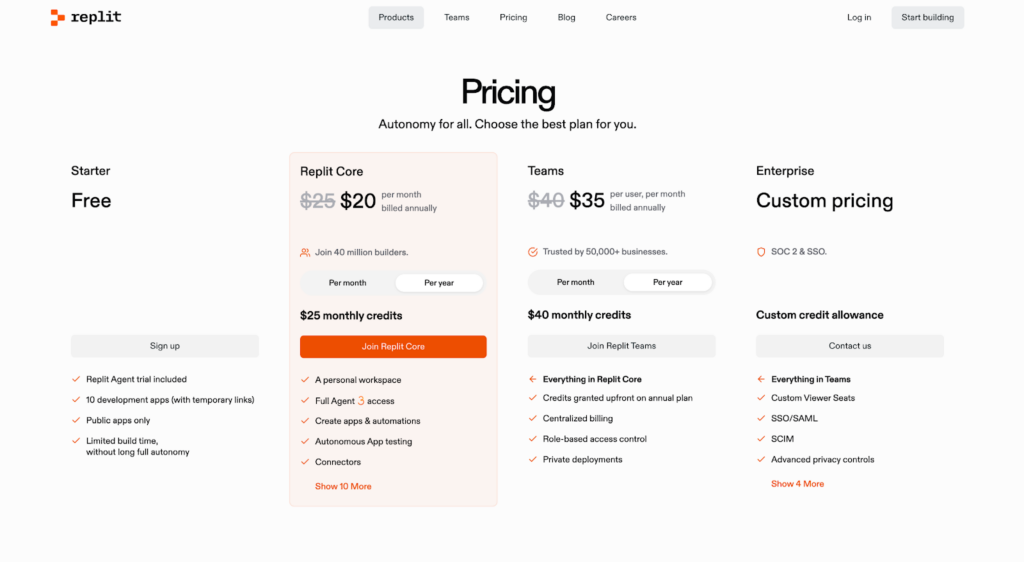This screenshot has width=1024, height=562.
Task: Click the Replit logo icon
Action: pos(58,17)
